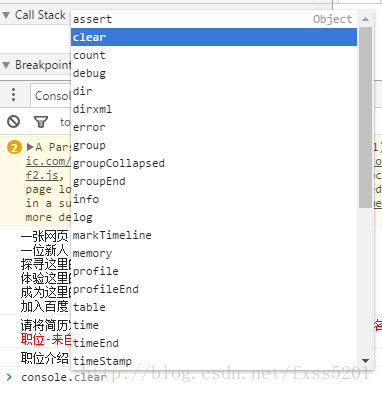Clear console using the circle-slash icon

click(x=14, y=122)
